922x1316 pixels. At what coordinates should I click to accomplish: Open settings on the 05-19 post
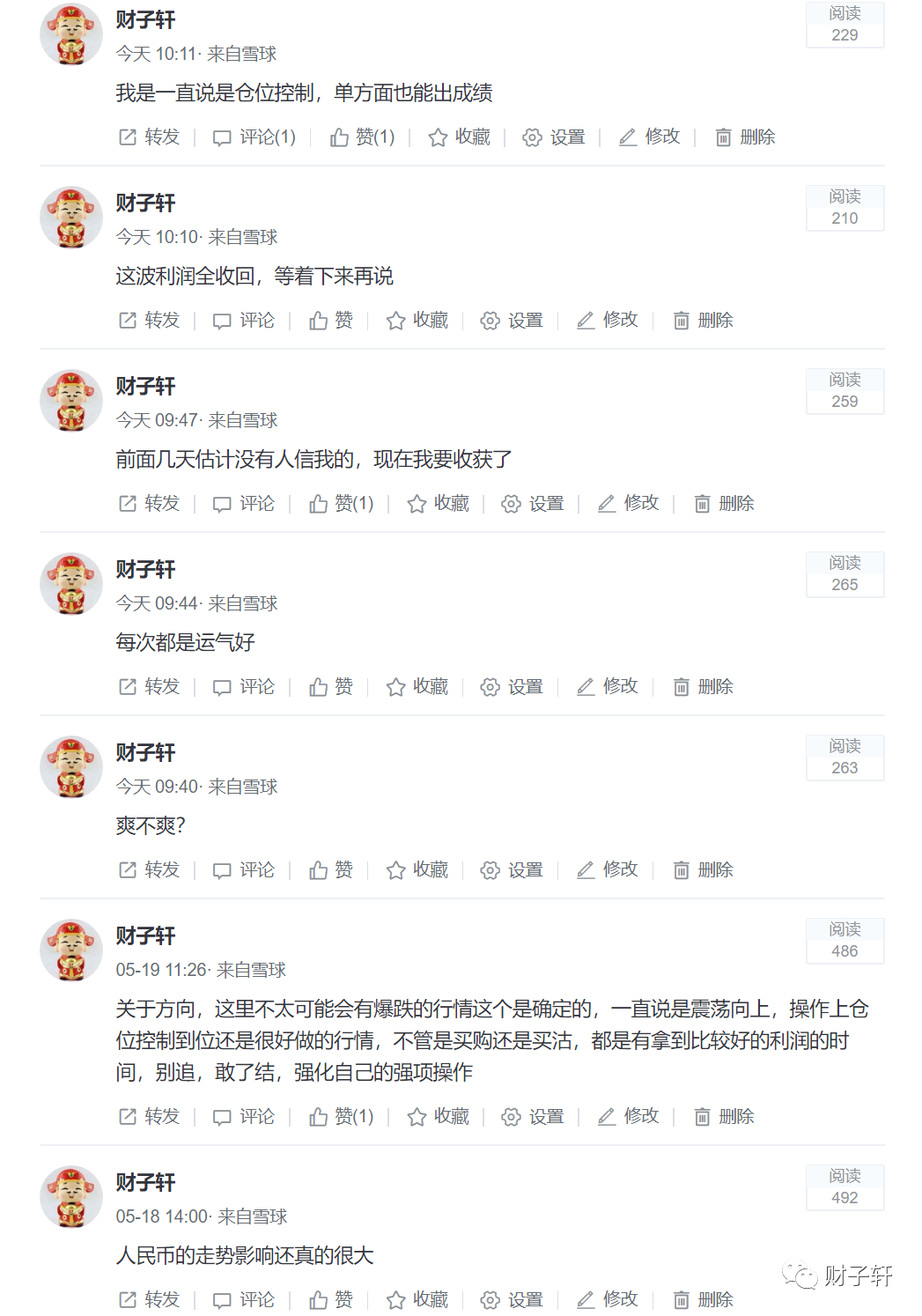point(533,1117)
